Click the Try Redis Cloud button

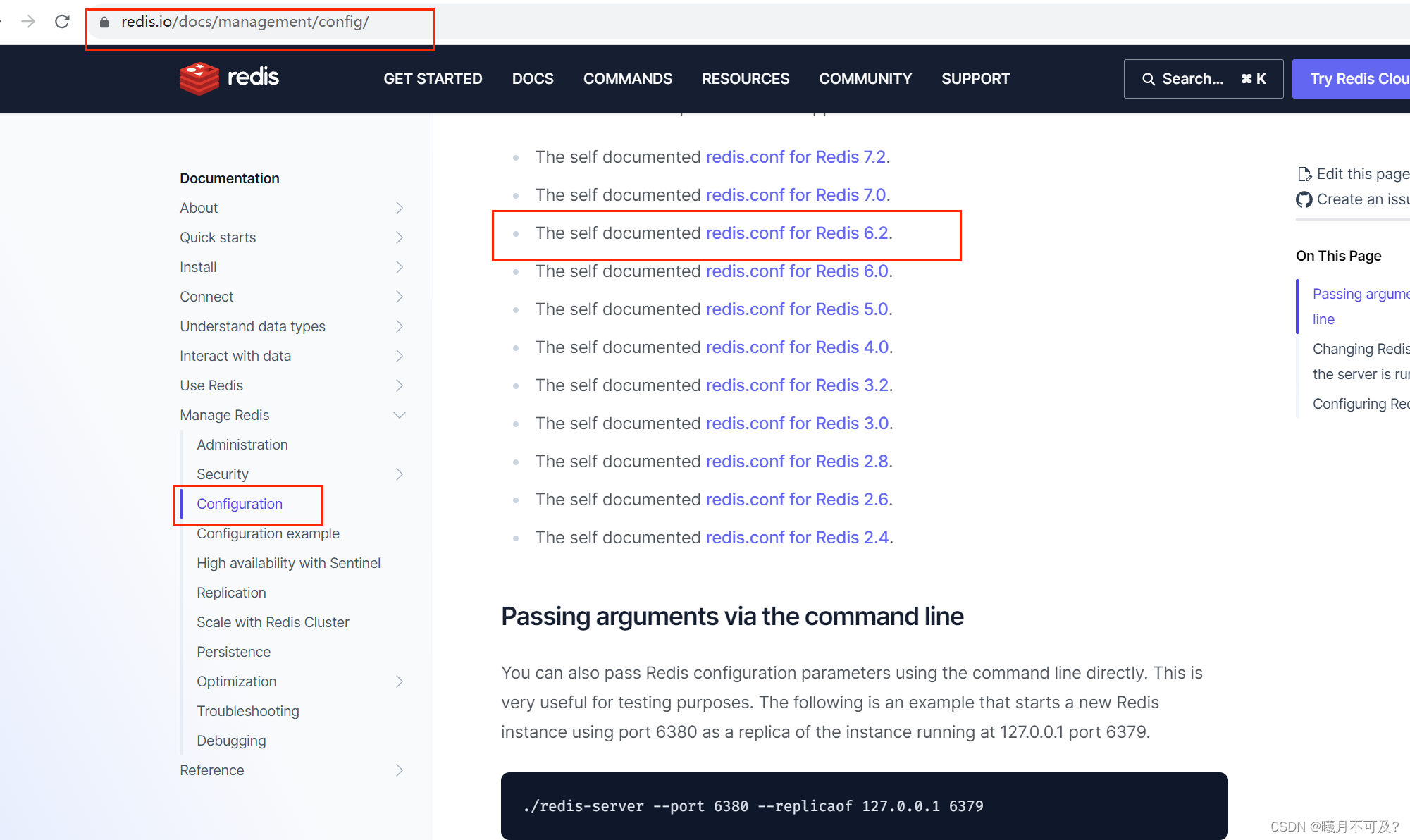point(1351,79)
